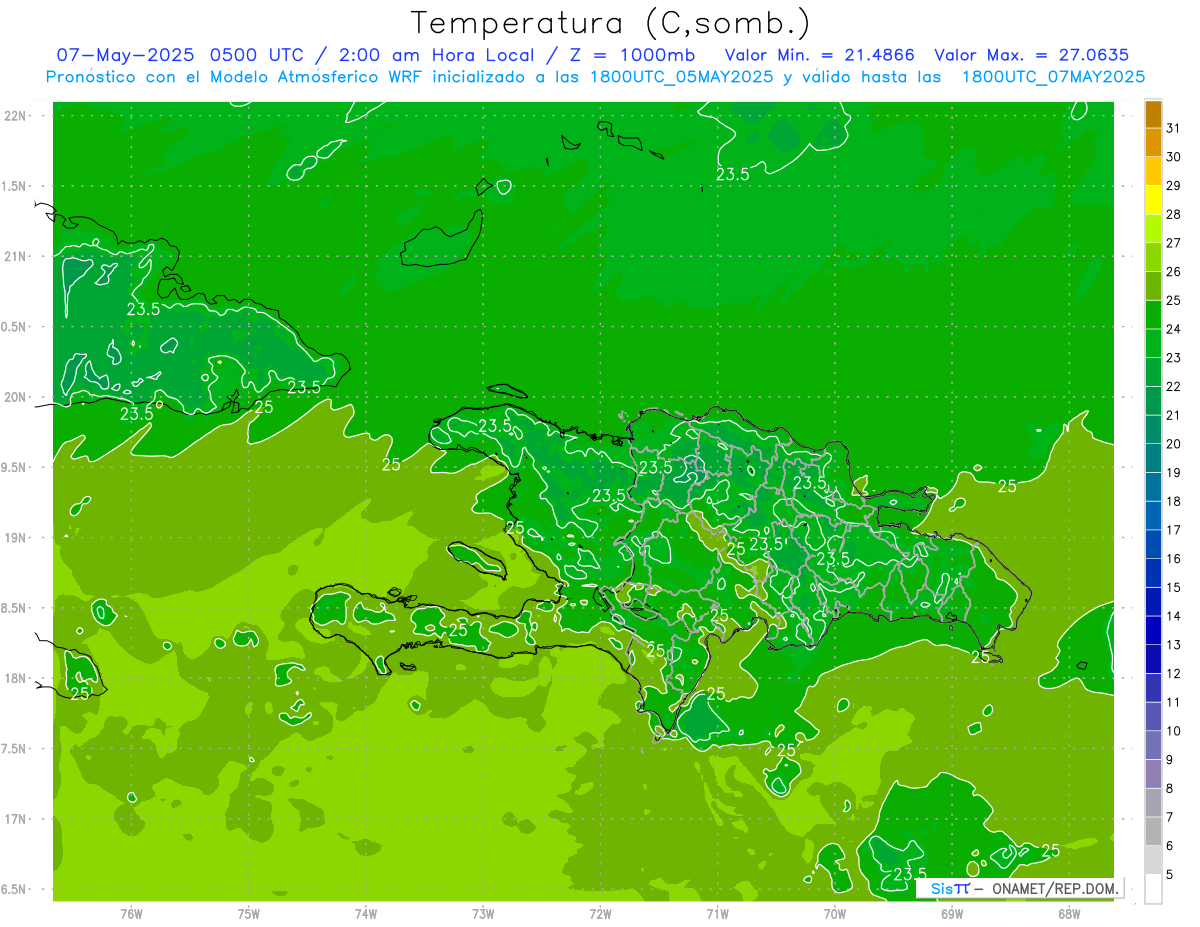Click the '8' value on the color scale
Viewport: 1200px width, 927px height.
tap(1170, 788)
